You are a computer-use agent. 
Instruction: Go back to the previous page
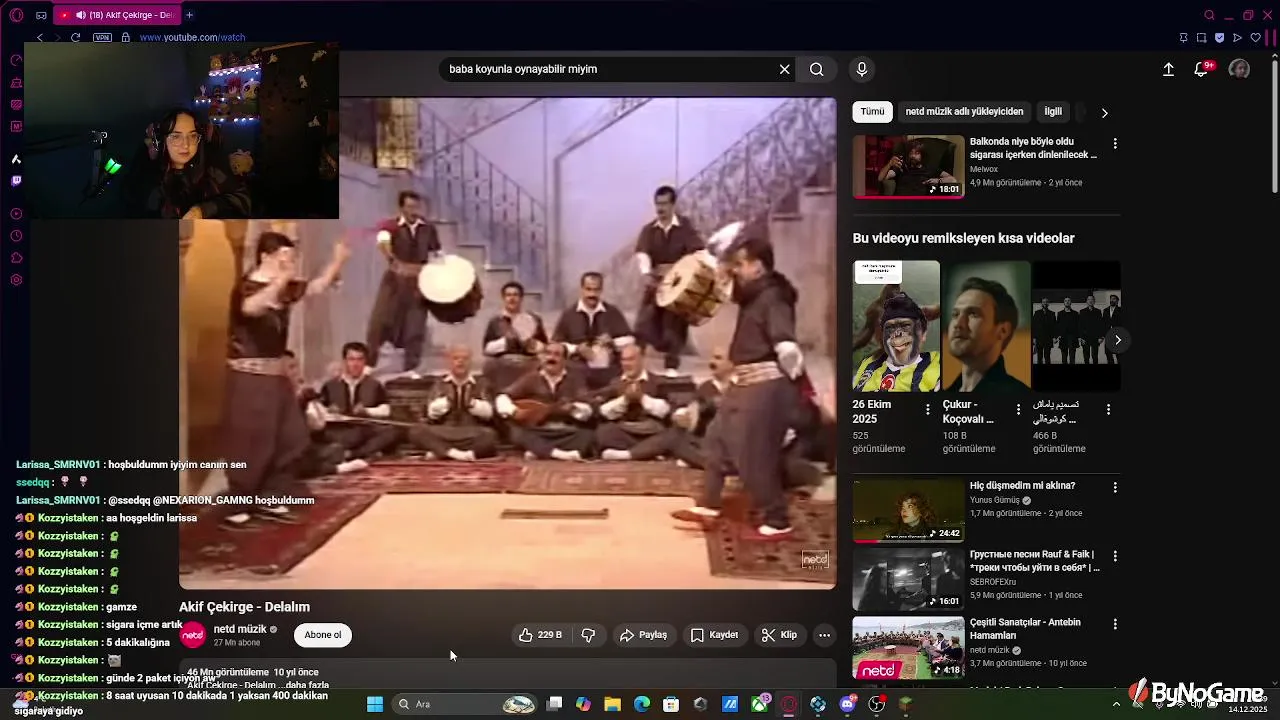tap(40, 38)
